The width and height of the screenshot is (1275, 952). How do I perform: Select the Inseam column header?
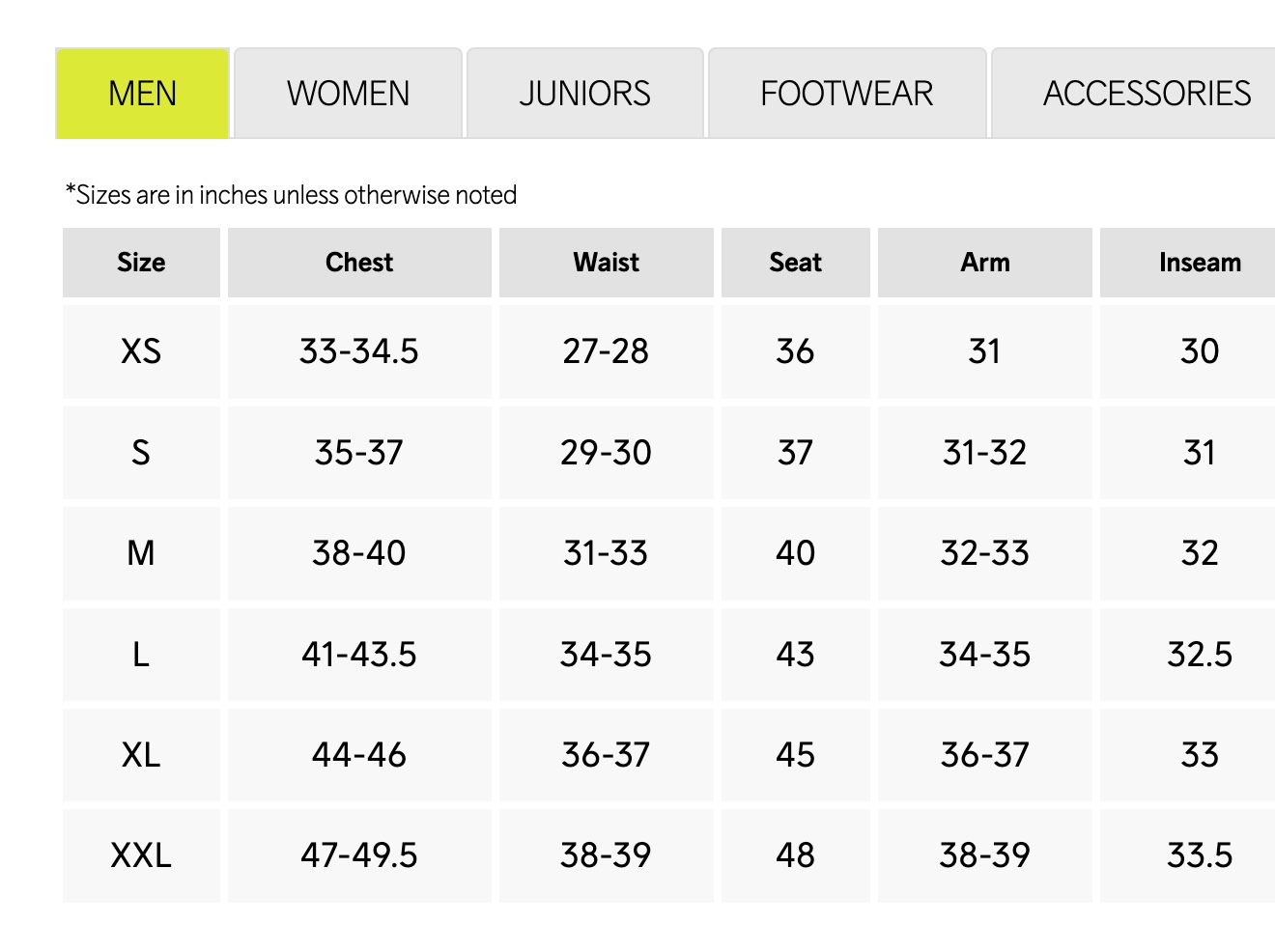pos(1199,263)
